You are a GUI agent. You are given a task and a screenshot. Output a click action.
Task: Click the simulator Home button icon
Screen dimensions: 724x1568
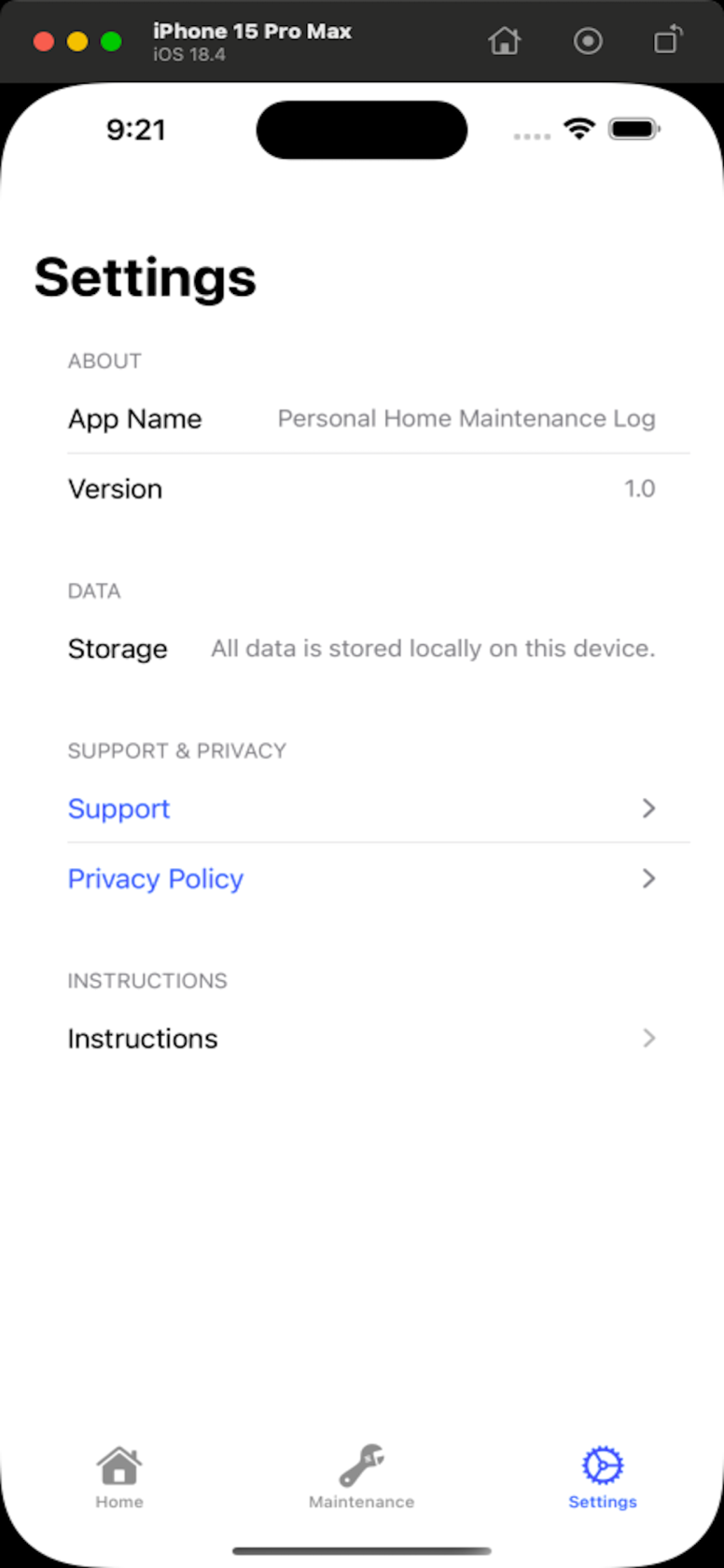point(504,41)
